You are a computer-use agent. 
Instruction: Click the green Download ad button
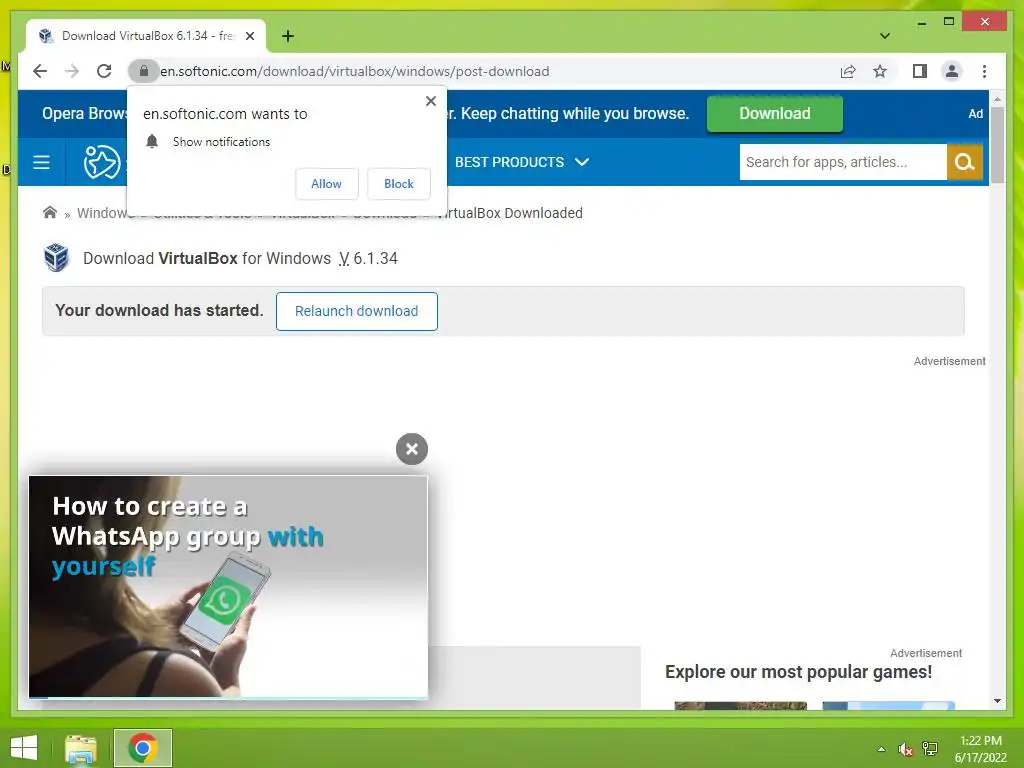point(775,114)
